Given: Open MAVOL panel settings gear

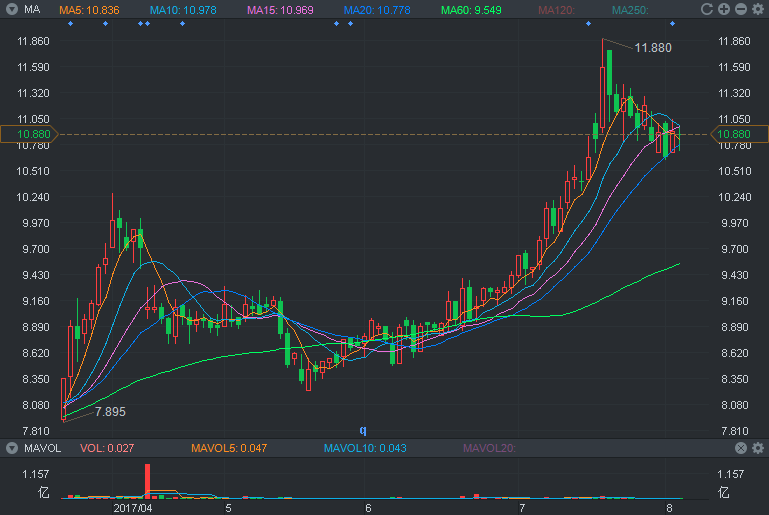Looking at the screenshot, I should pyautogui.click(x=758, y=447).
